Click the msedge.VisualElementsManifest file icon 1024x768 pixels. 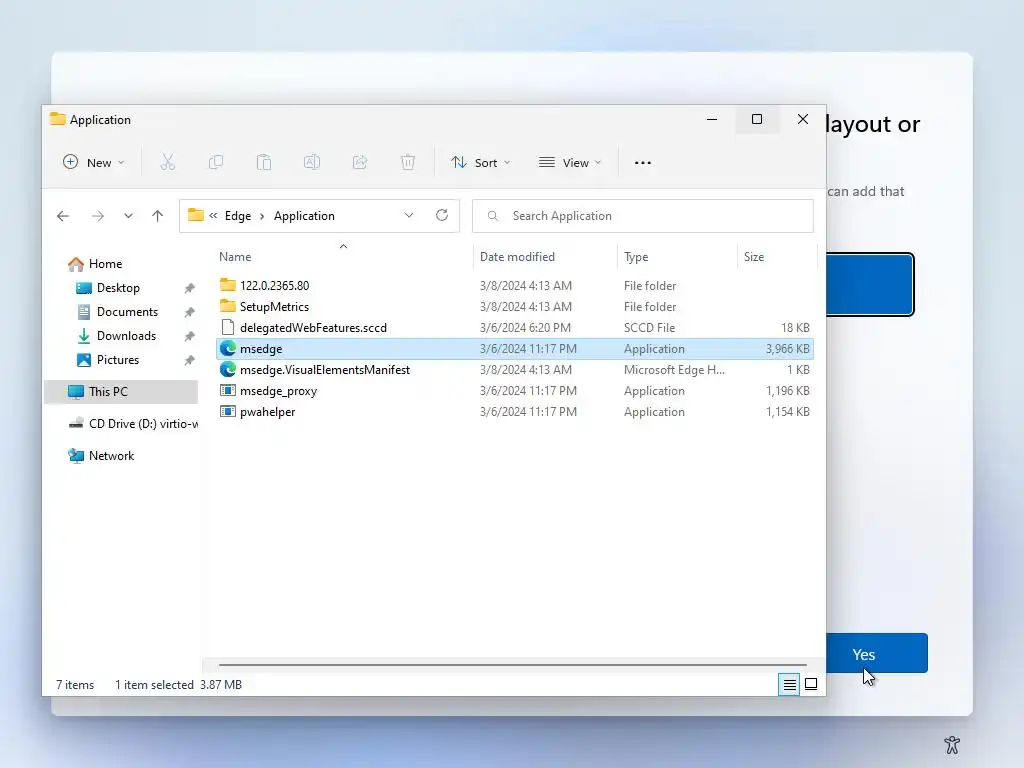(227, 370)
